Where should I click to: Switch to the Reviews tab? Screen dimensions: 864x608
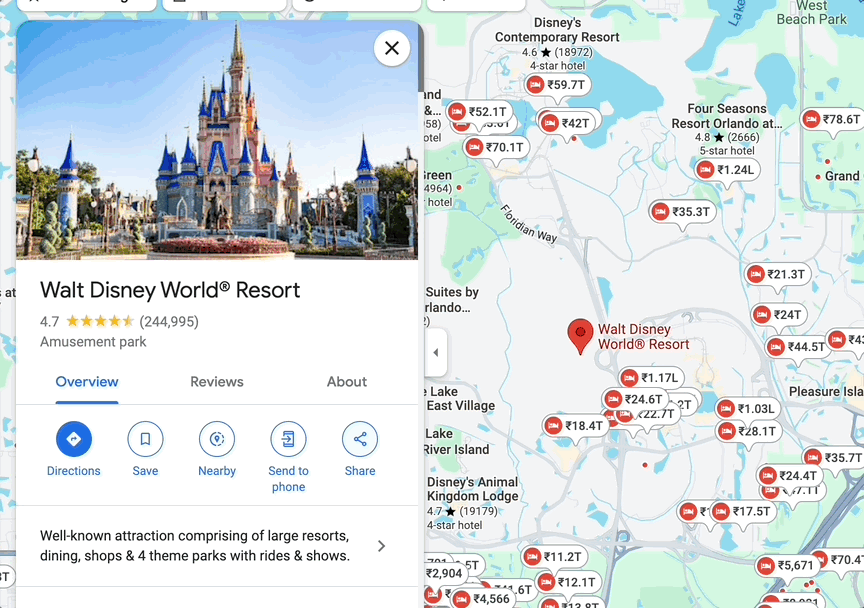(217, 381)
